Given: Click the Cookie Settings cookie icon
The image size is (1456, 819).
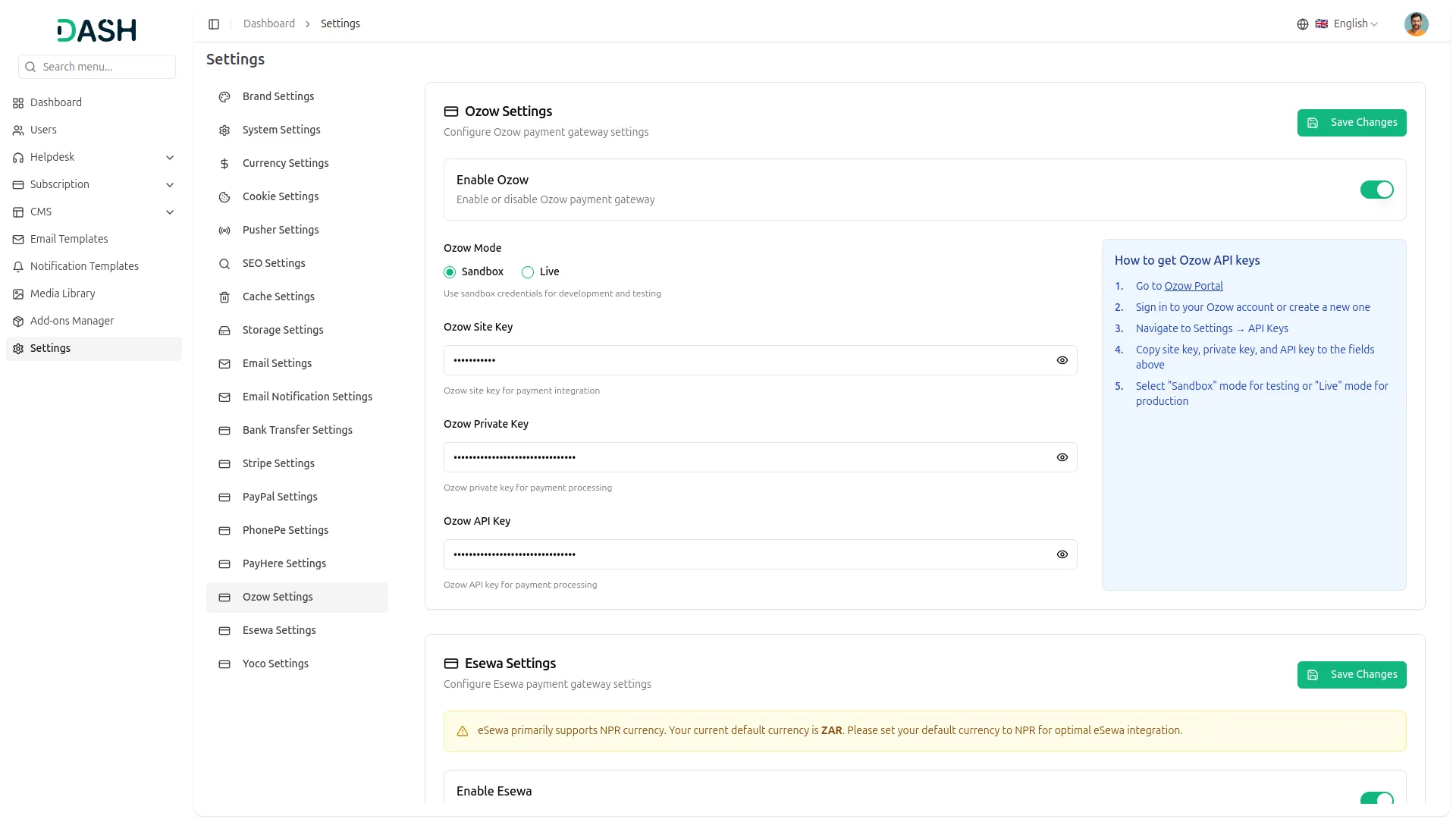Looking at the screenshot, I should [224, 197].
